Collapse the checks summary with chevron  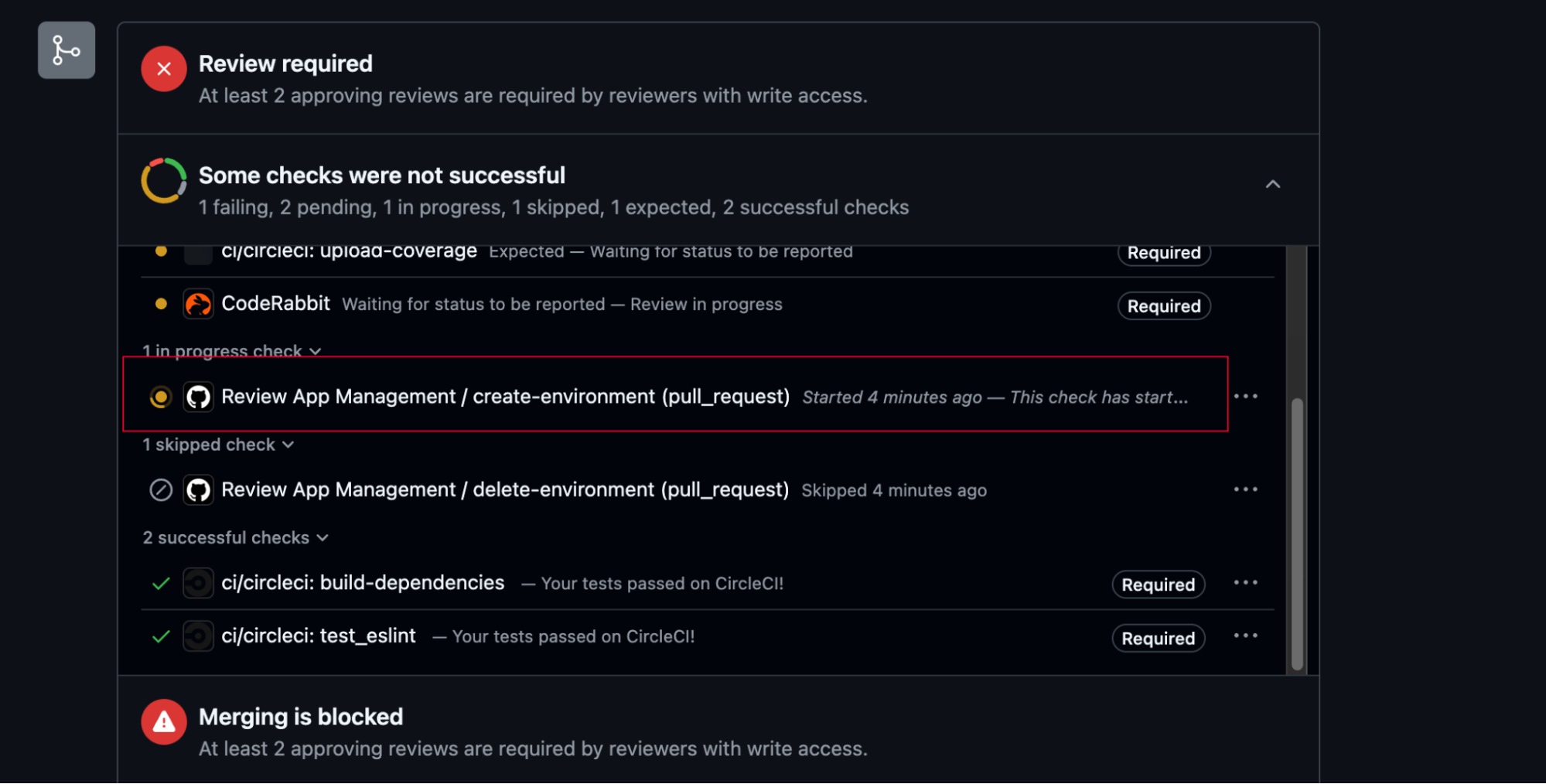(1272, 184)
